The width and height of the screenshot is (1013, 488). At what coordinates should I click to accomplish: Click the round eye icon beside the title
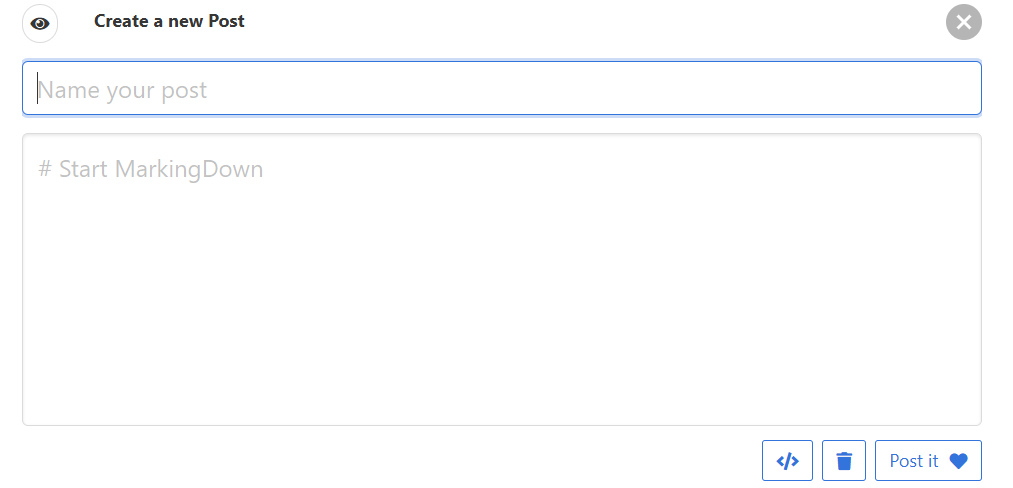[x=40, y=23]
